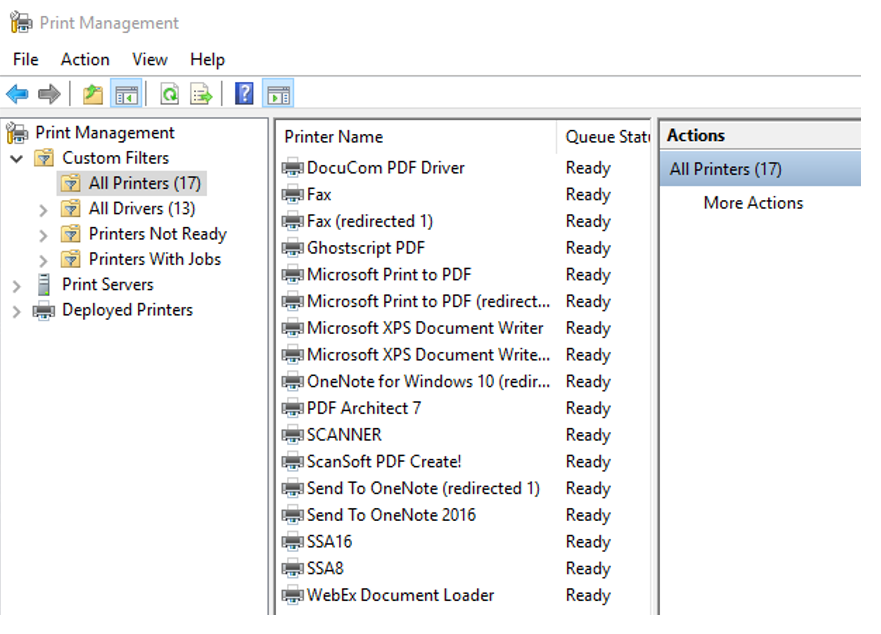The height and width of the screenshot is (634, 881).
Task: Click the Ready status of WebEx Document Loader
Action: coord(588,595)
